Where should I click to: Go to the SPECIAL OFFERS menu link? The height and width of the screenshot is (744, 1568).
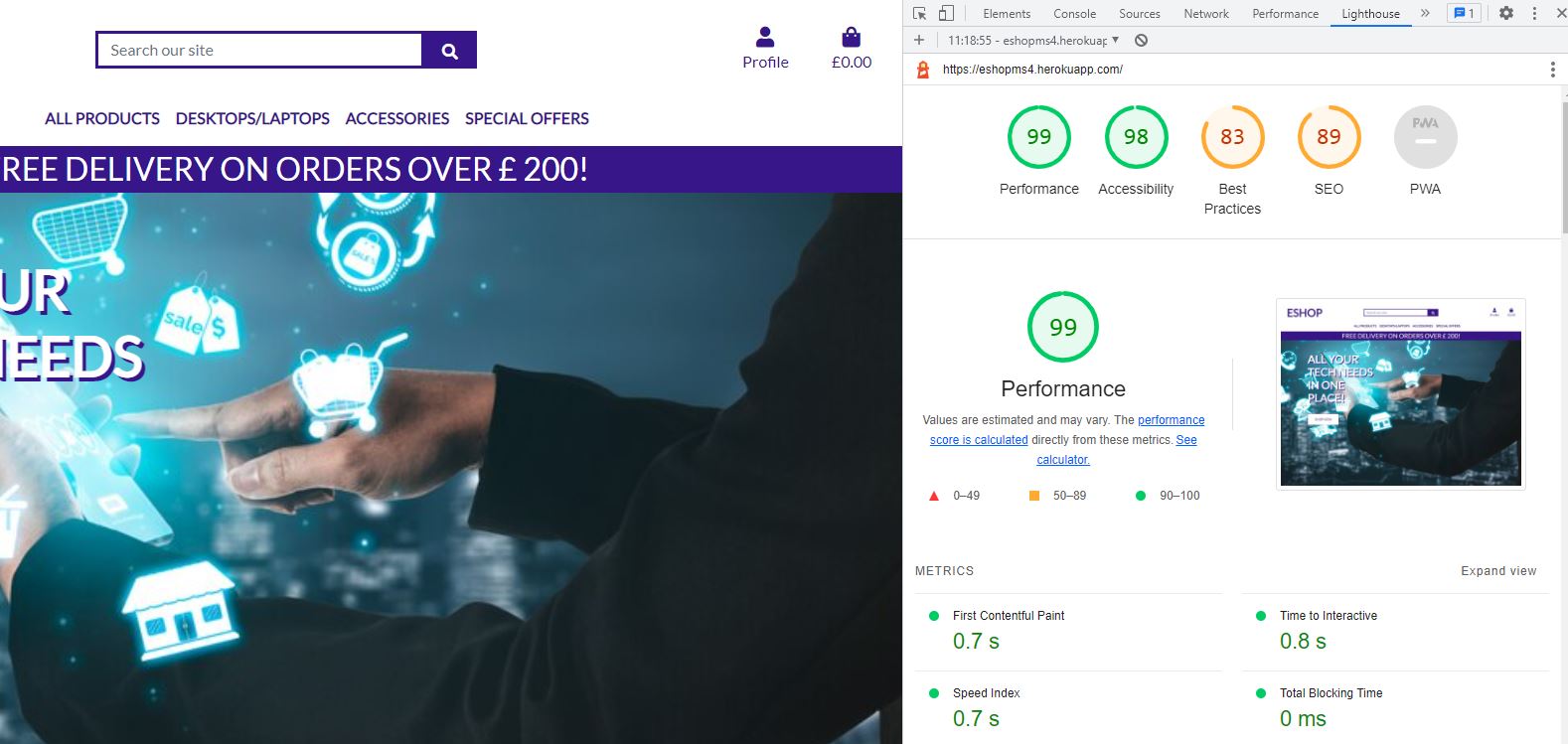point(527,118)
